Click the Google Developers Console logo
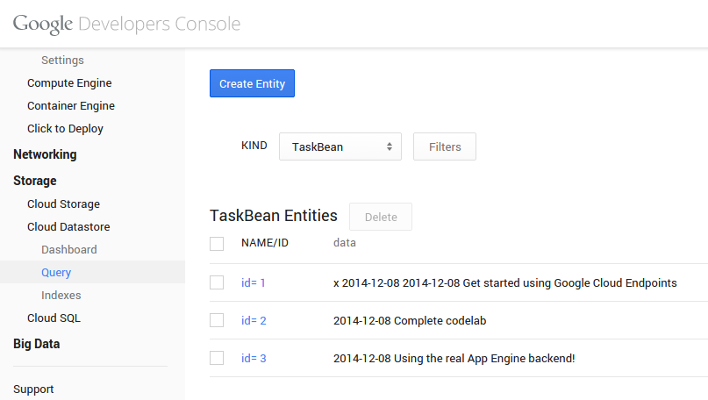The image size is (708, 400). [126, 24]
